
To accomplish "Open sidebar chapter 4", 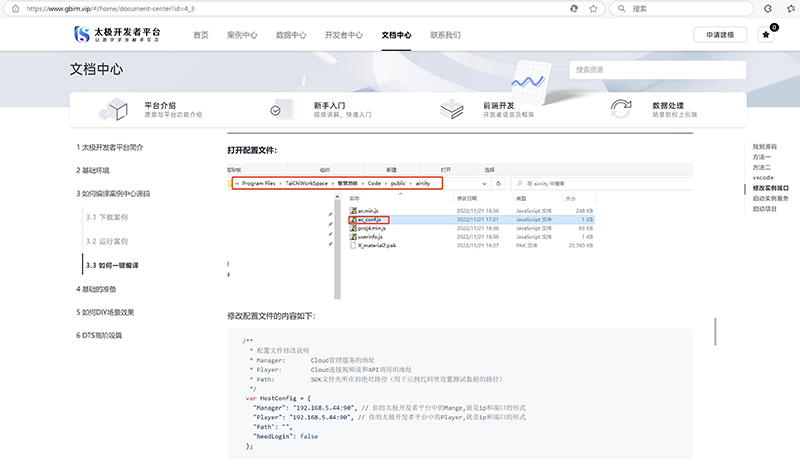I will [96, 289].
